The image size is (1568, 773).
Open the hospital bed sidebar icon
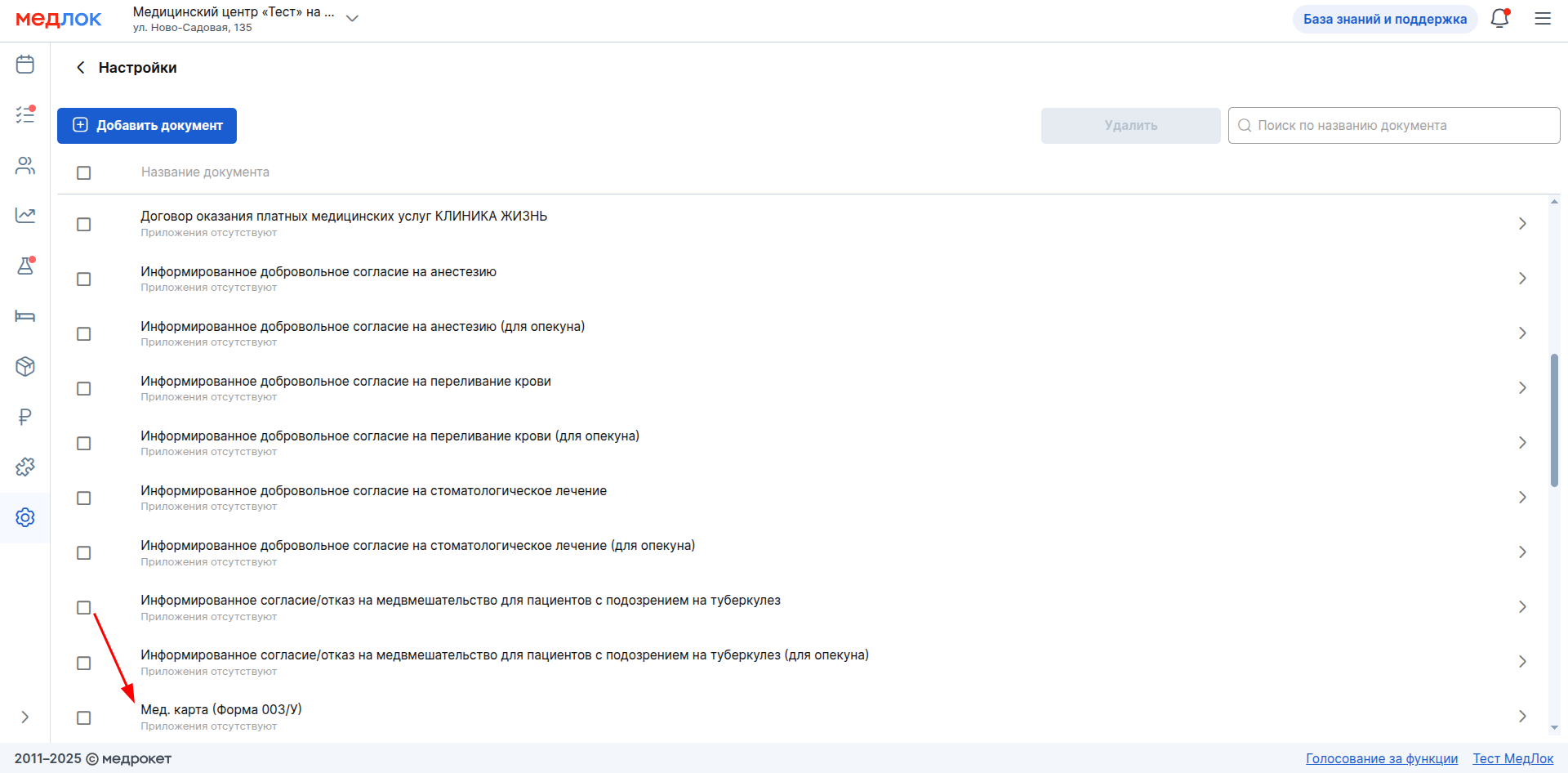[x=25, y=316]
